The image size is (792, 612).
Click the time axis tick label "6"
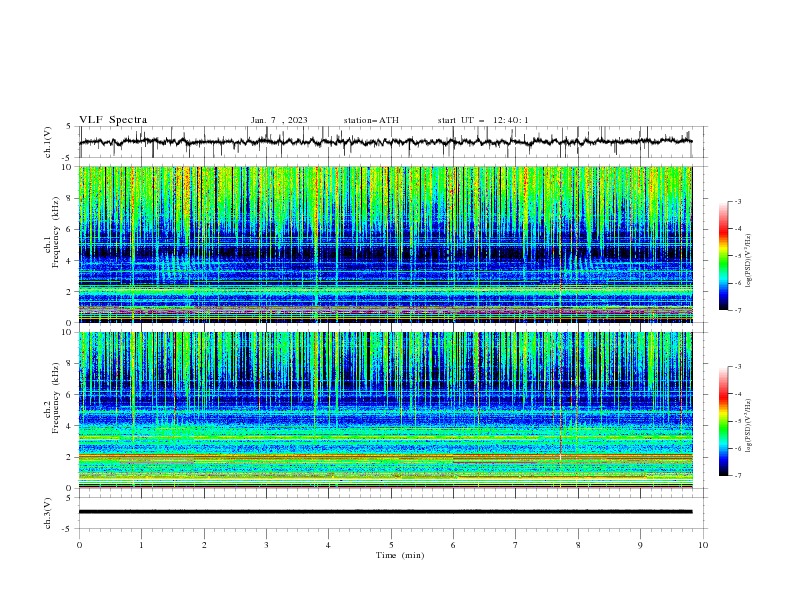453,545
